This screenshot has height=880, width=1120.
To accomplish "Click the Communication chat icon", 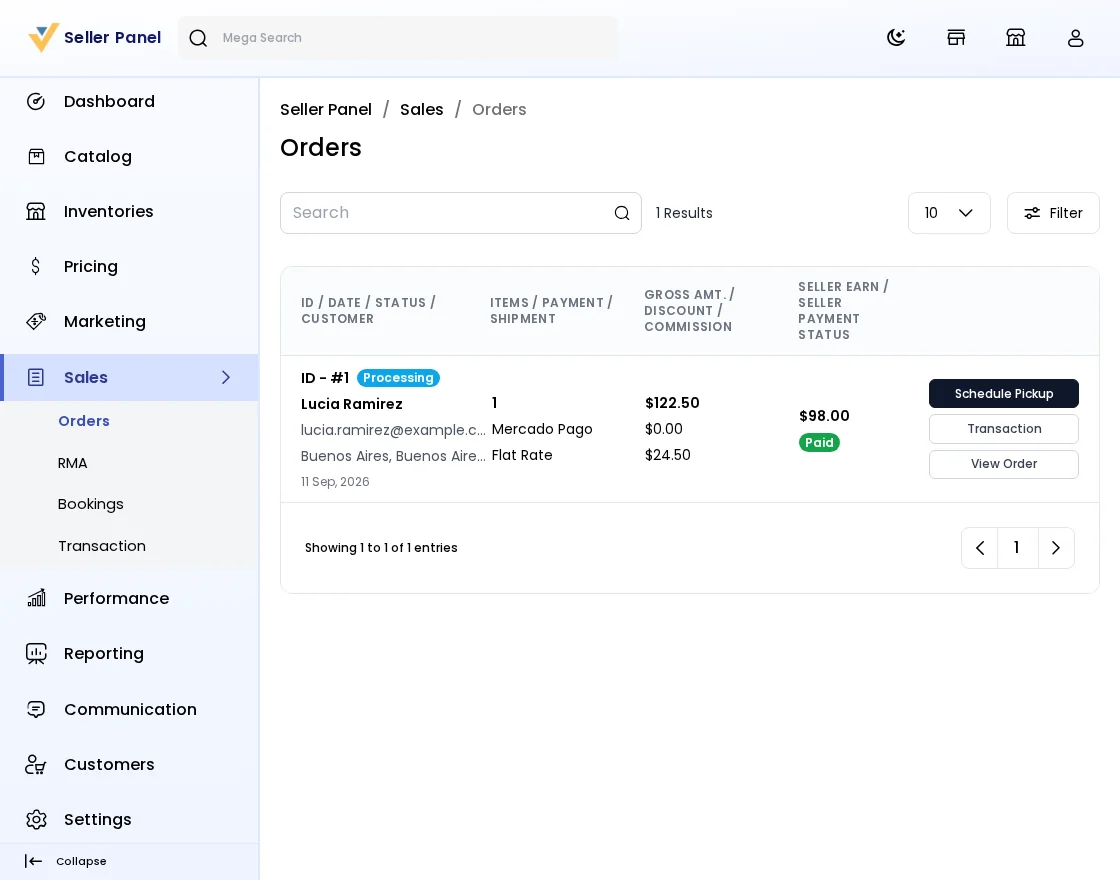I will point(36,709).
